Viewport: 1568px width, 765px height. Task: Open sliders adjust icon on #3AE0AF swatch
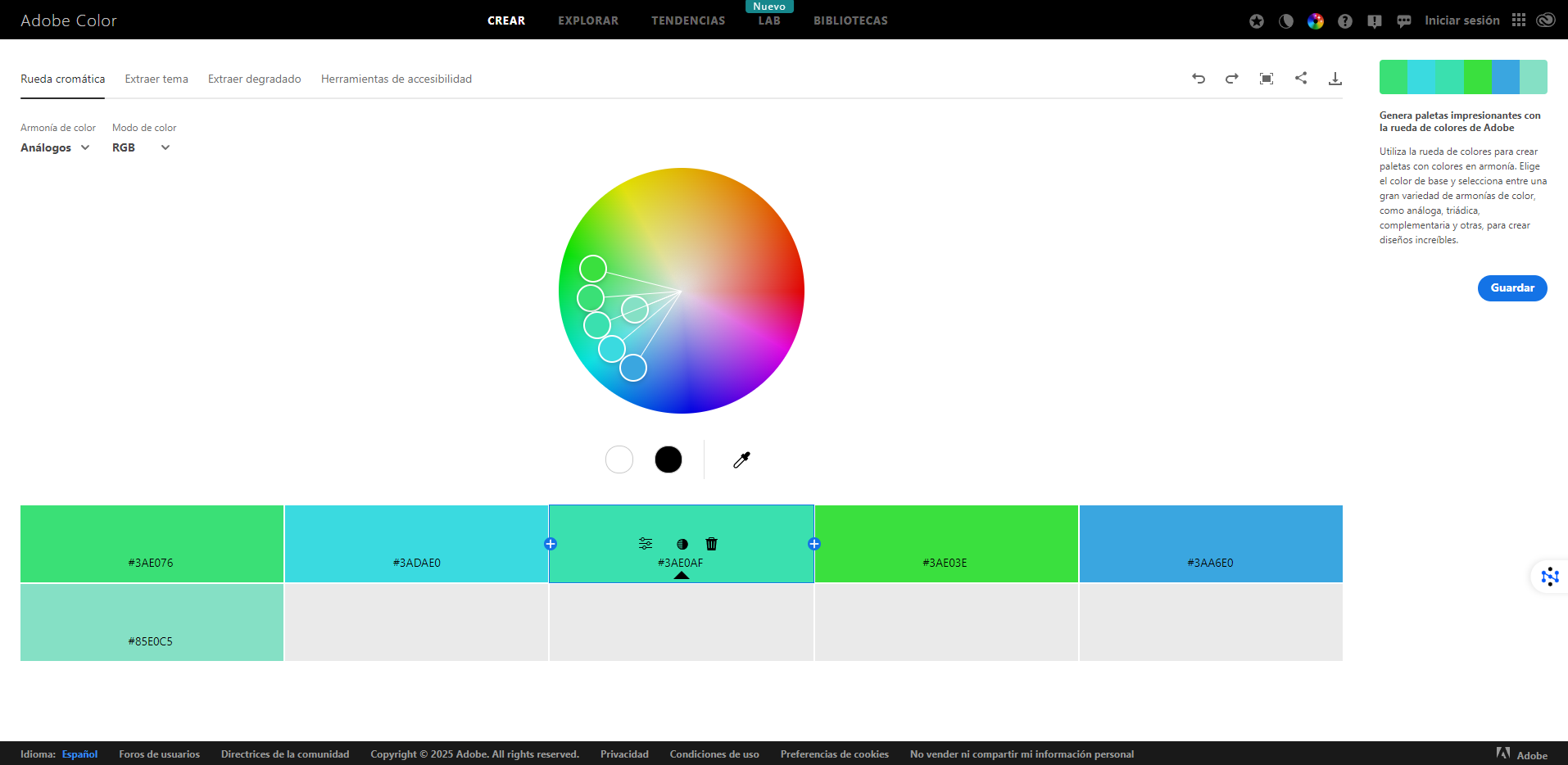pos(646,543)
